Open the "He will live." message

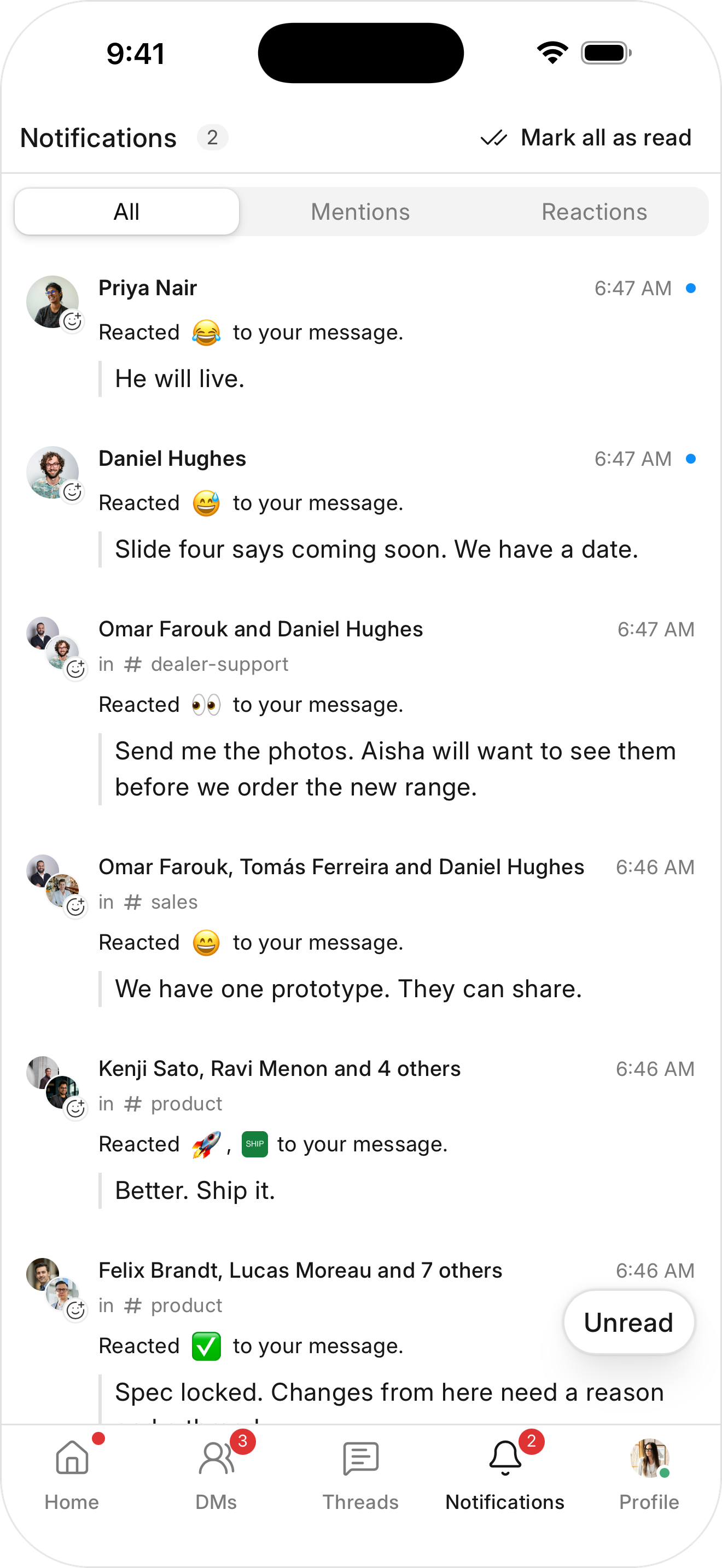click(179, 379)
